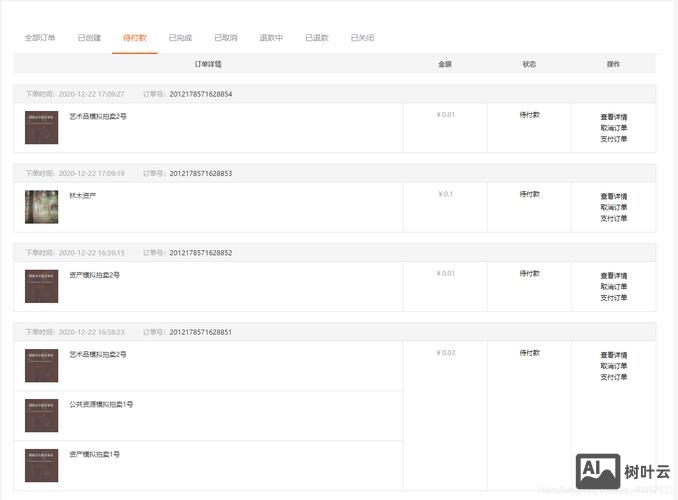
Task: Click thumbnail beside 公共资源模拟拍卖1号
Action: [x=42, y=416]
